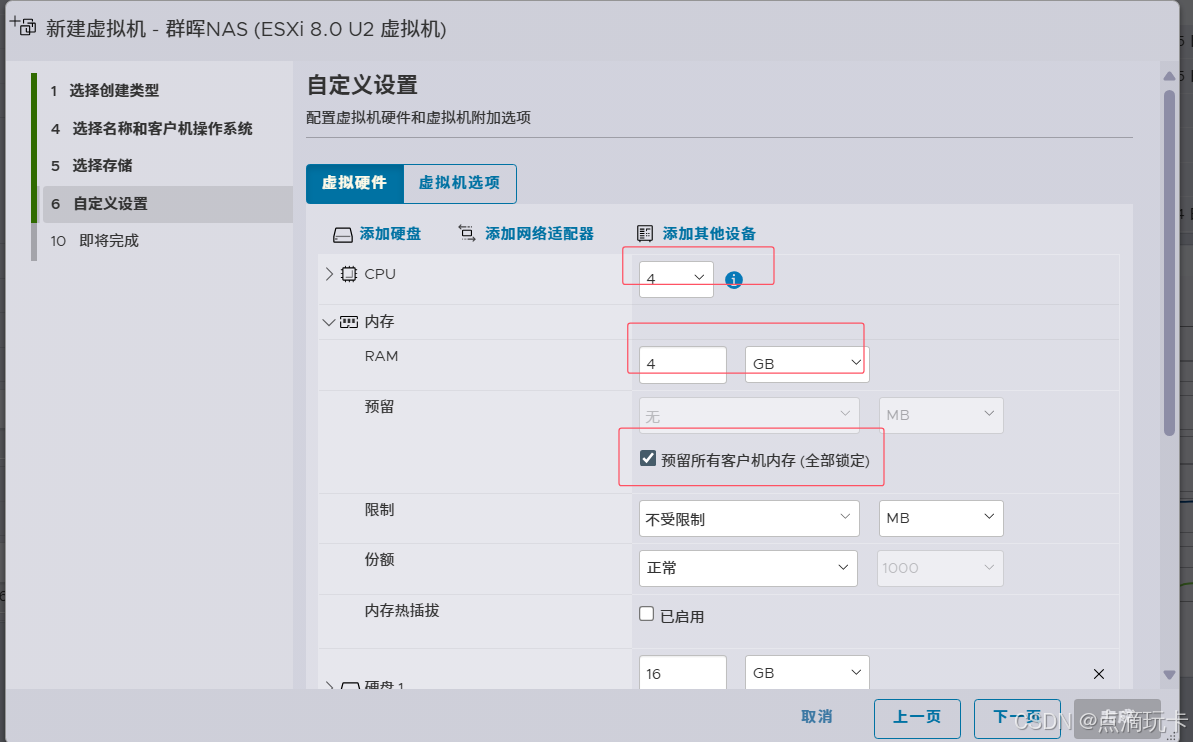The height and width of the screenshot is (742, 1193).
Task: Go to step 1 选择创建类型
Action: point(105,91)
